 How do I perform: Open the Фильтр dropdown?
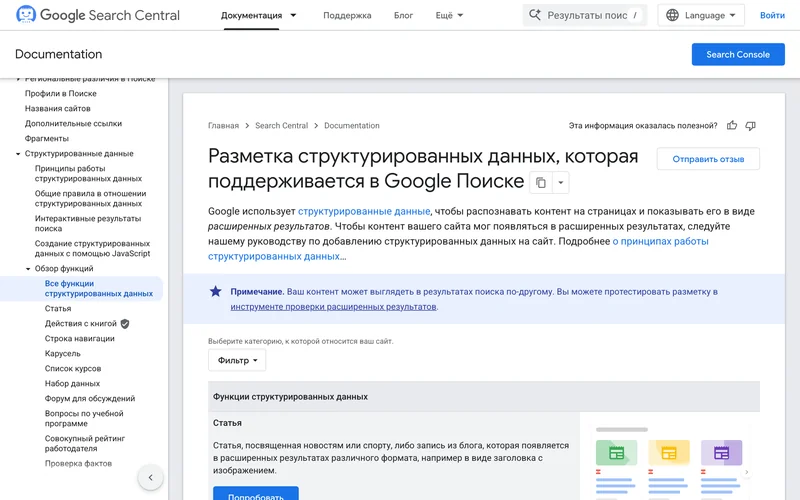(x=237, y=360)
